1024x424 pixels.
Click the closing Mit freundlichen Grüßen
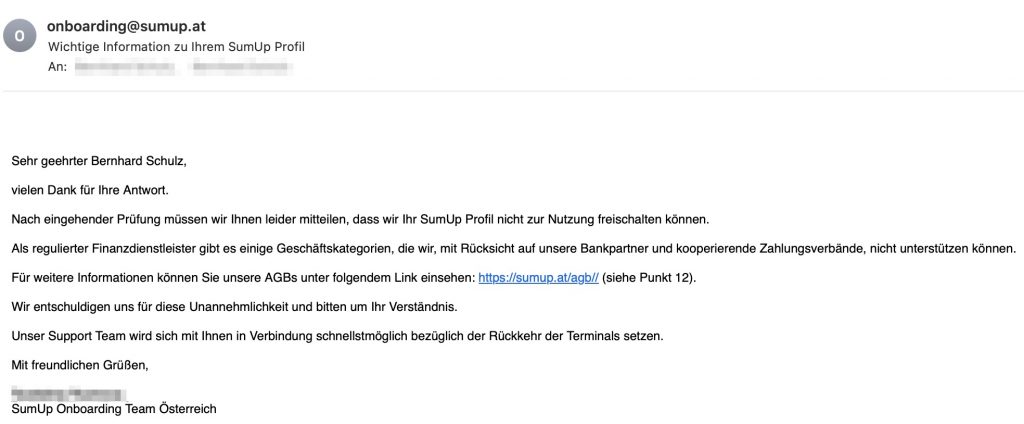[80, 366]
